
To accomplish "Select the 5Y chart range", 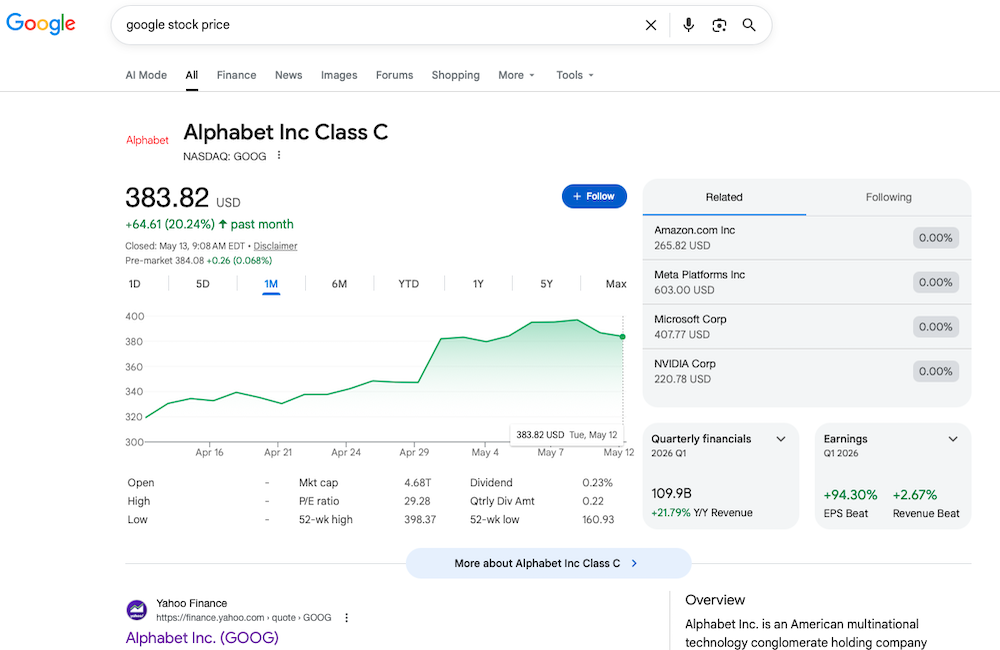I will [547, 284].
